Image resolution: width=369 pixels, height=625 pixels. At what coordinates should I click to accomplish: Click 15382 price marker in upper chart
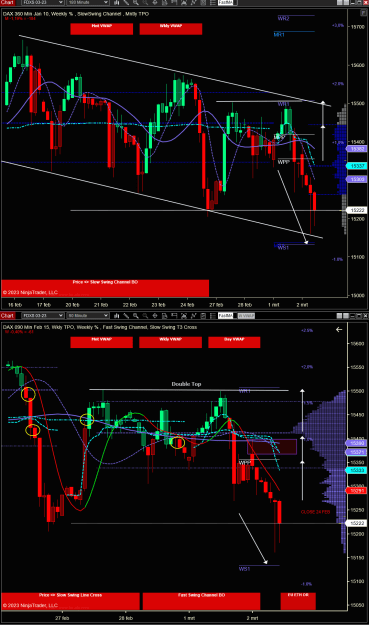(356, 149)
